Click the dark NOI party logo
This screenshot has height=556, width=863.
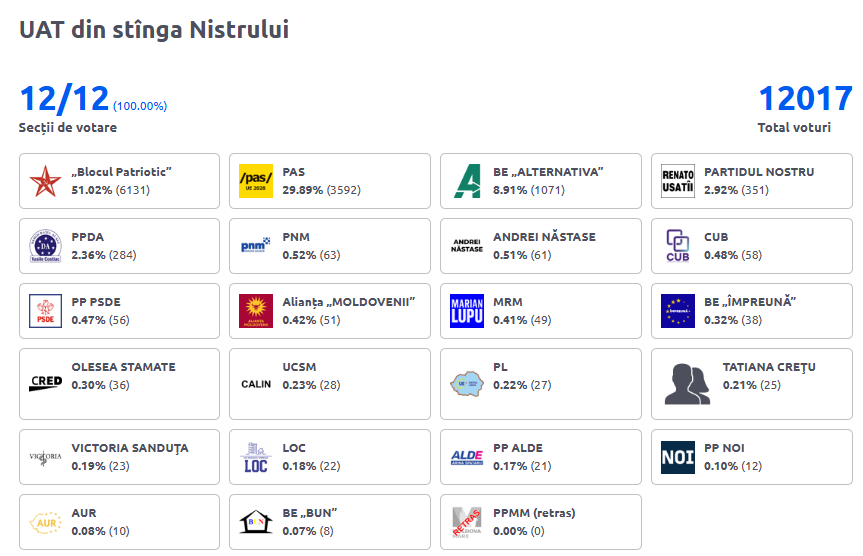[x=678, y=457]
